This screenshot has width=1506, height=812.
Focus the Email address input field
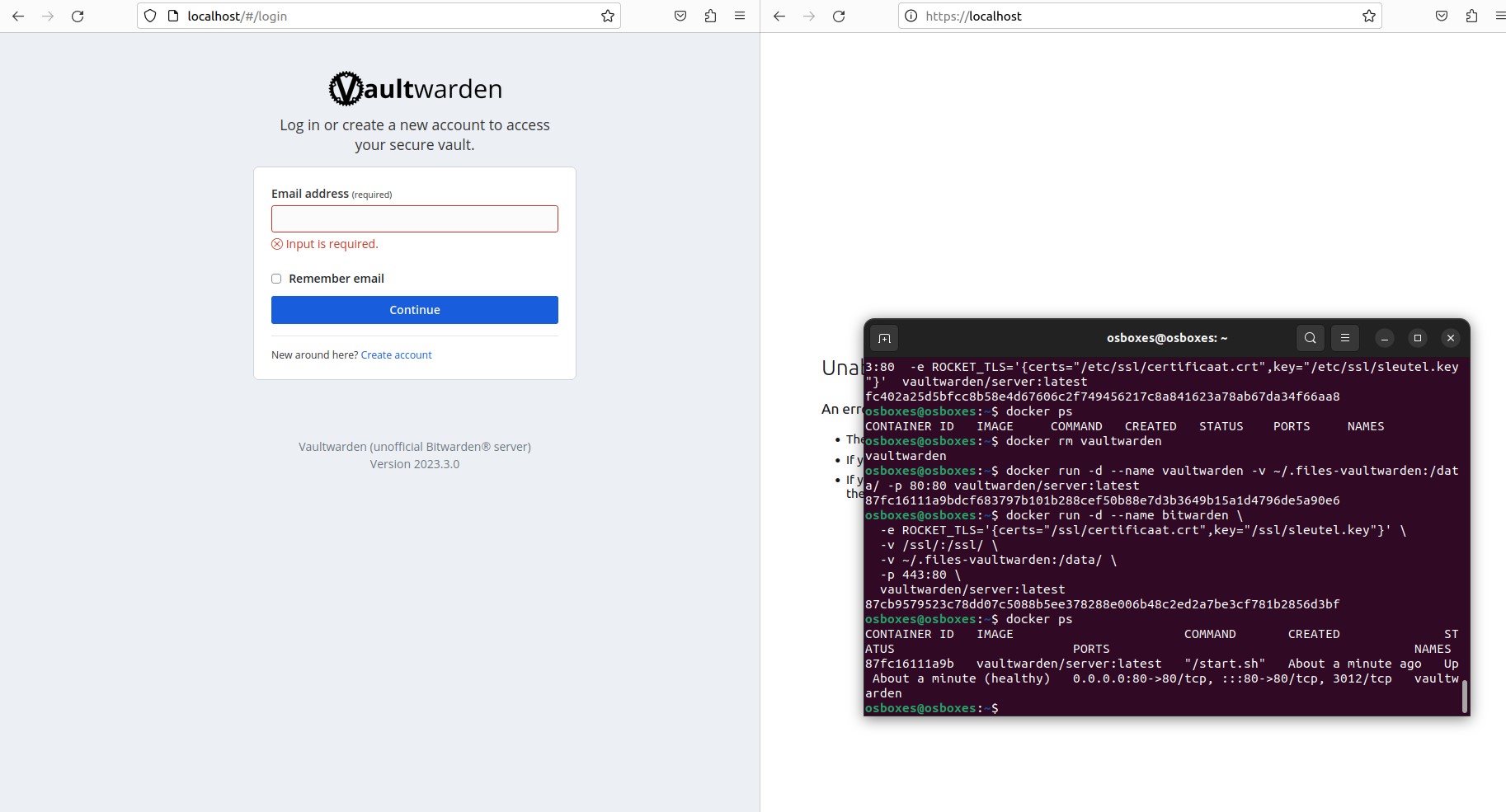coord(415,218)
